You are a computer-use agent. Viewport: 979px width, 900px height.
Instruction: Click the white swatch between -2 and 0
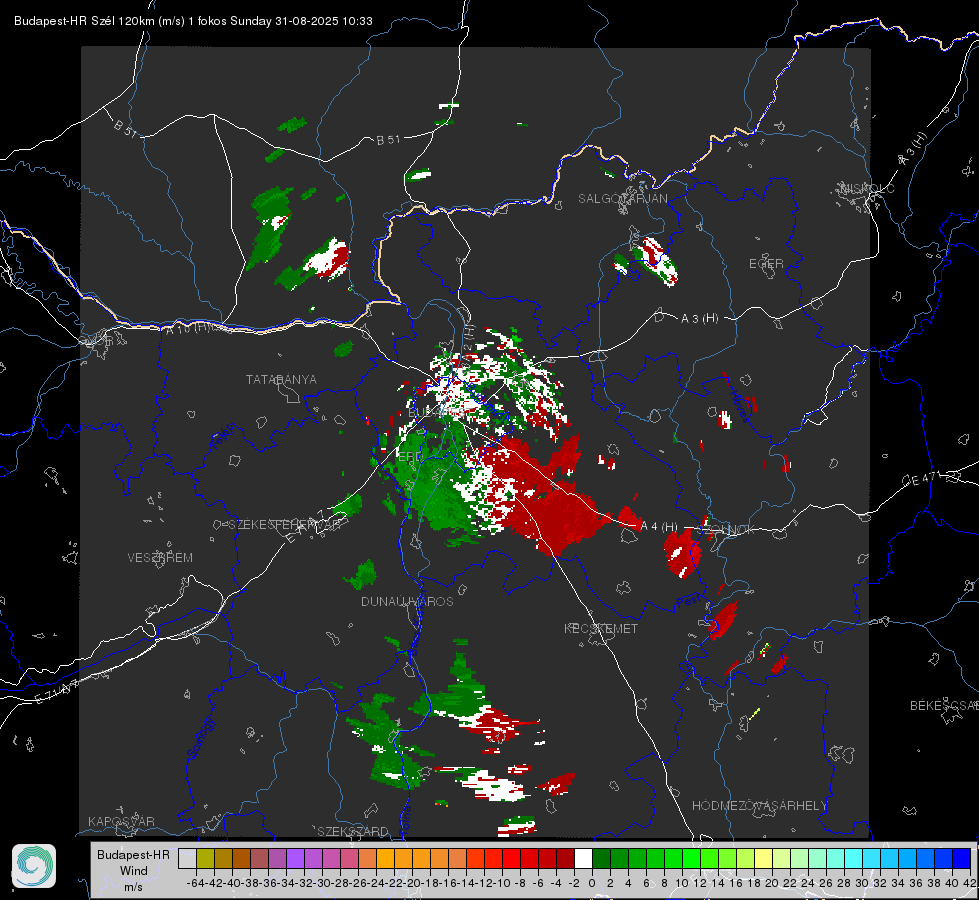coord(583,858)
